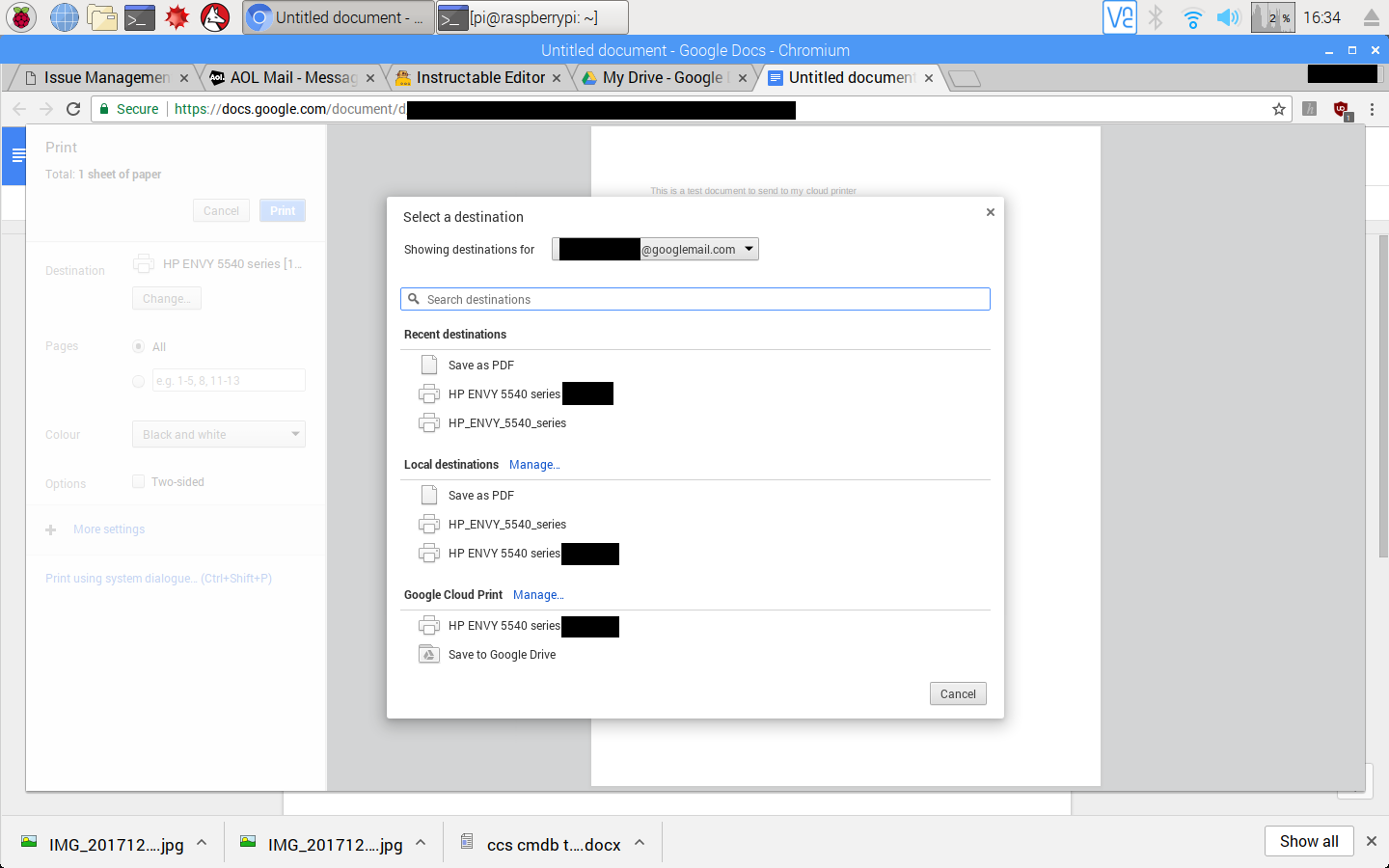Open the googlemail.com account dropdown
Image resolution: width=1389 pixels, height=868 pixels.
tap(655, 249)
